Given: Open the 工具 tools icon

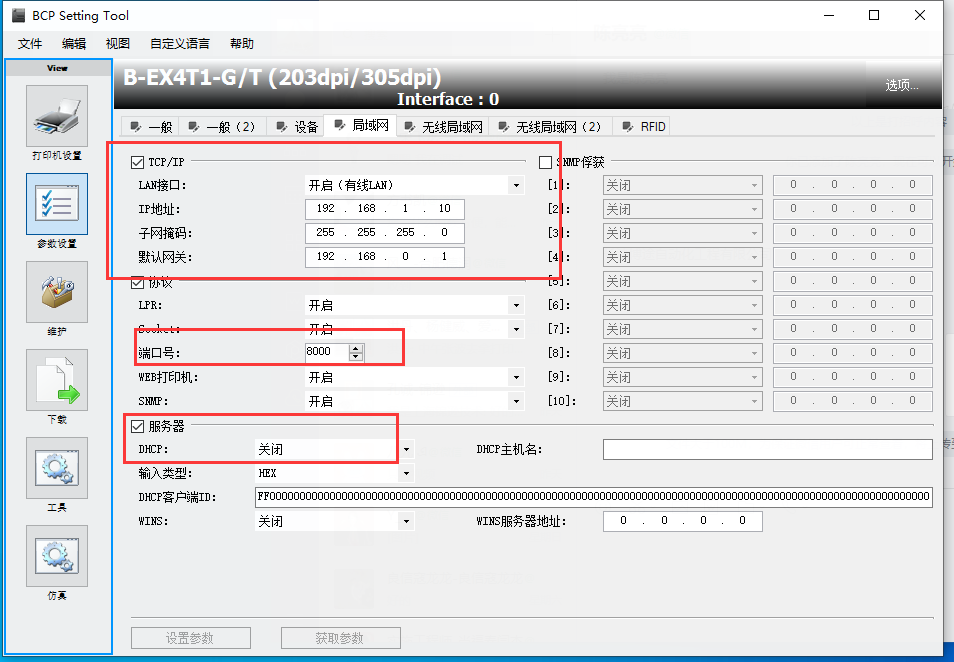Looking at the screenshot, I should (57, 468).
